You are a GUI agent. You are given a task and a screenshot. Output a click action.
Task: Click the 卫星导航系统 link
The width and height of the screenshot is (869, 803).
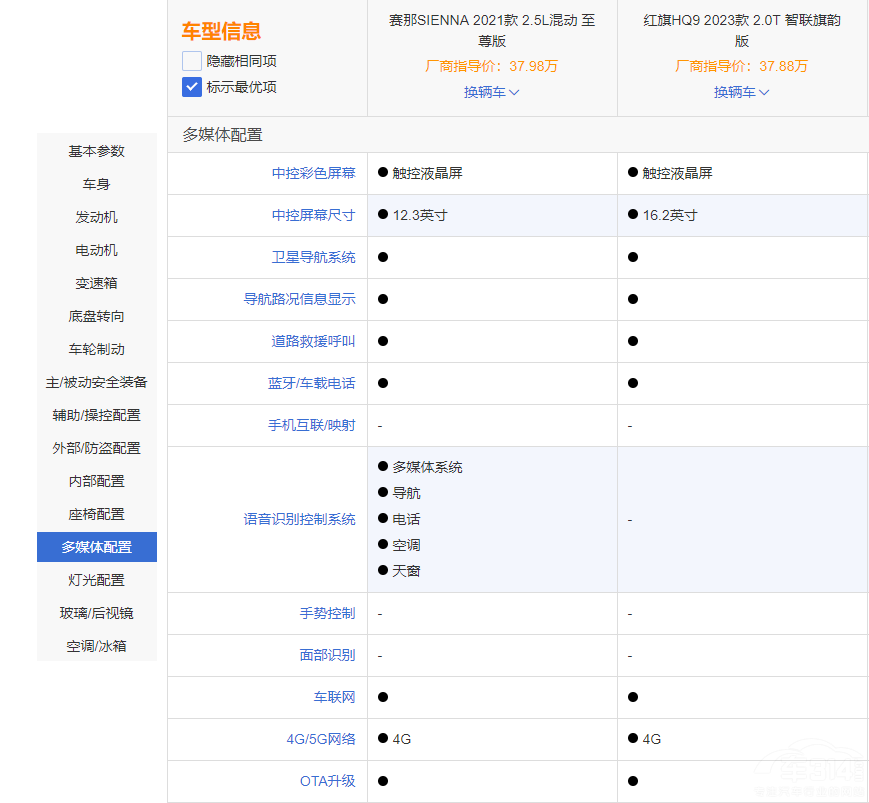(x=313, y=257)
